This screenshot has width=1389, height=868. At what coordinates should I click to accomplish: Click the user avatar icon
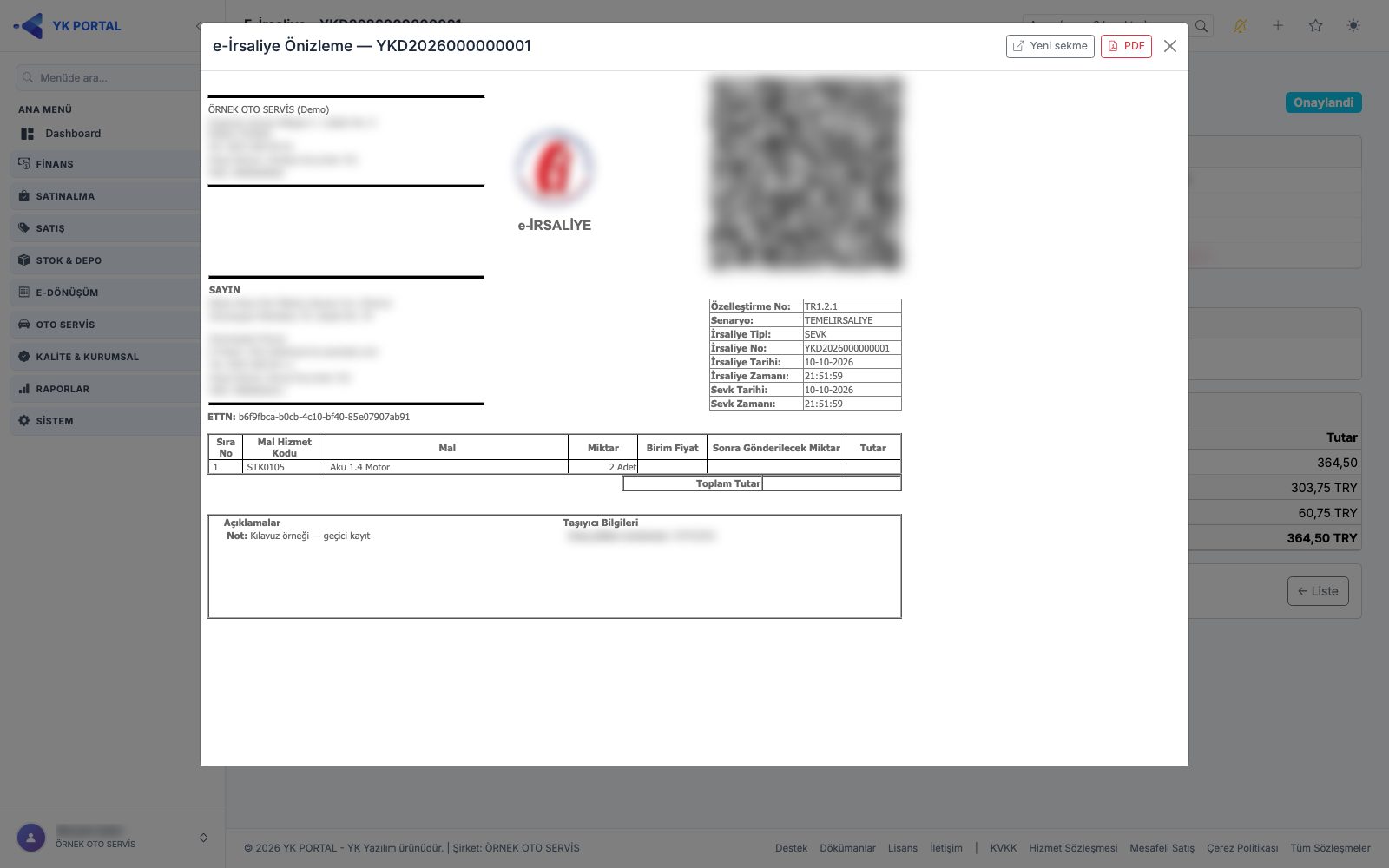(x=31, y=838)
